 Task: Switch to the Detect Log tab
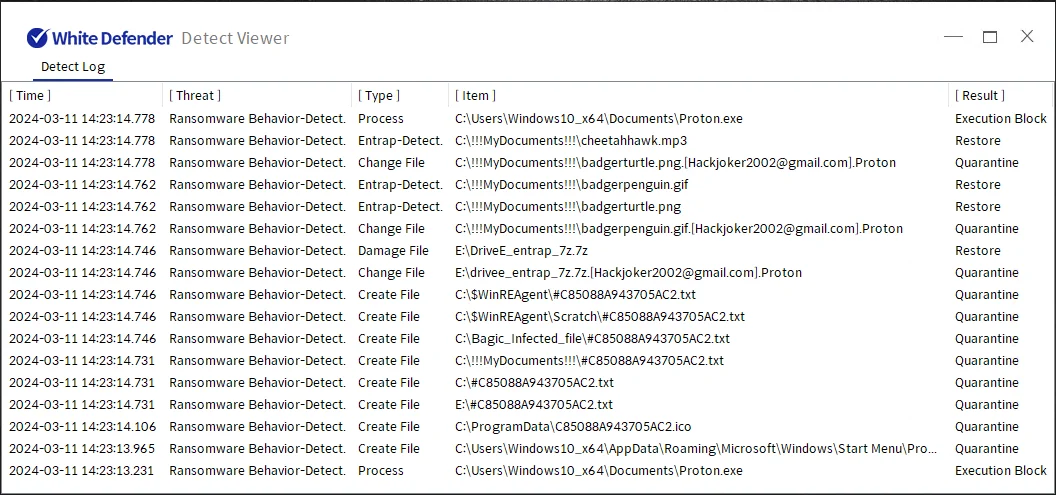(x=73, y=67)
